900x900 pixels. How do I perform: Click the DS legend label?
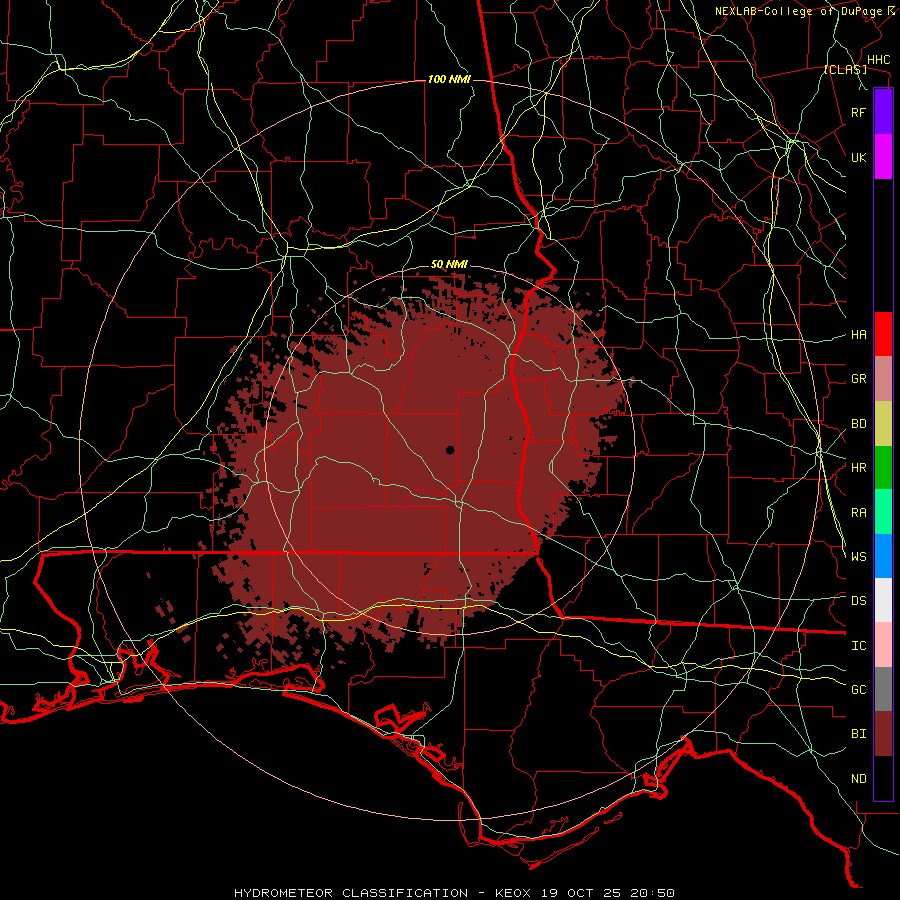tap(859, 600)
